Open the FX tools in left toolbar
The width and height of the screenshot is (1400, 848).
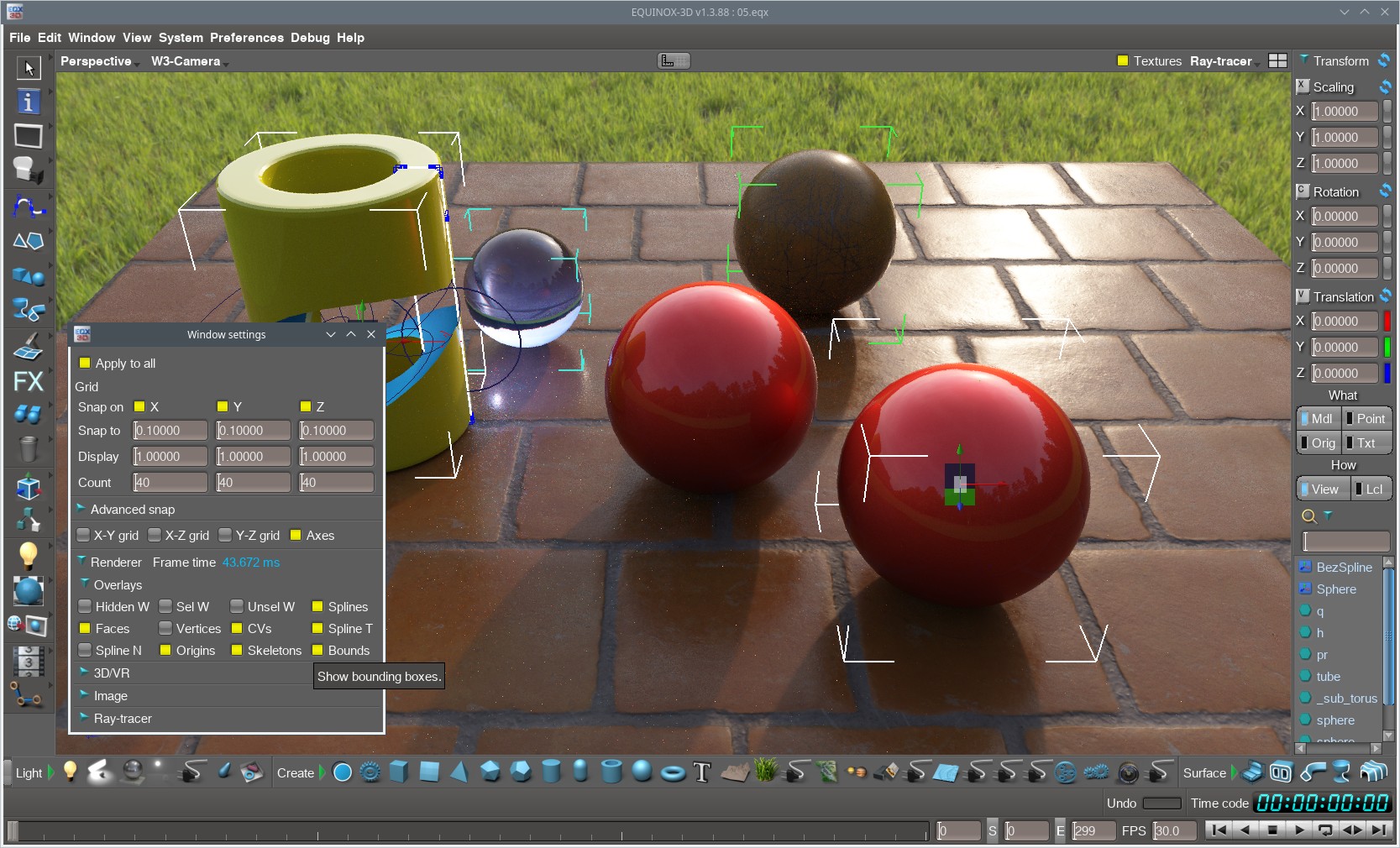[28, 381]
